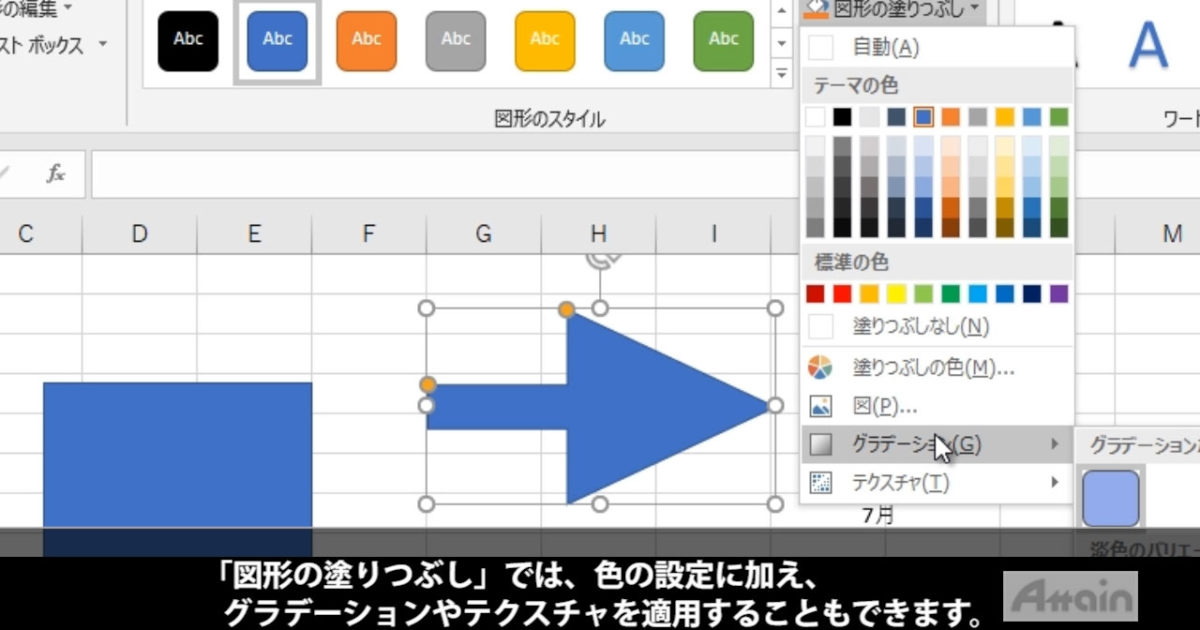
Task: Click column header H
Action: pyautogui.click(x=598, y=233)
